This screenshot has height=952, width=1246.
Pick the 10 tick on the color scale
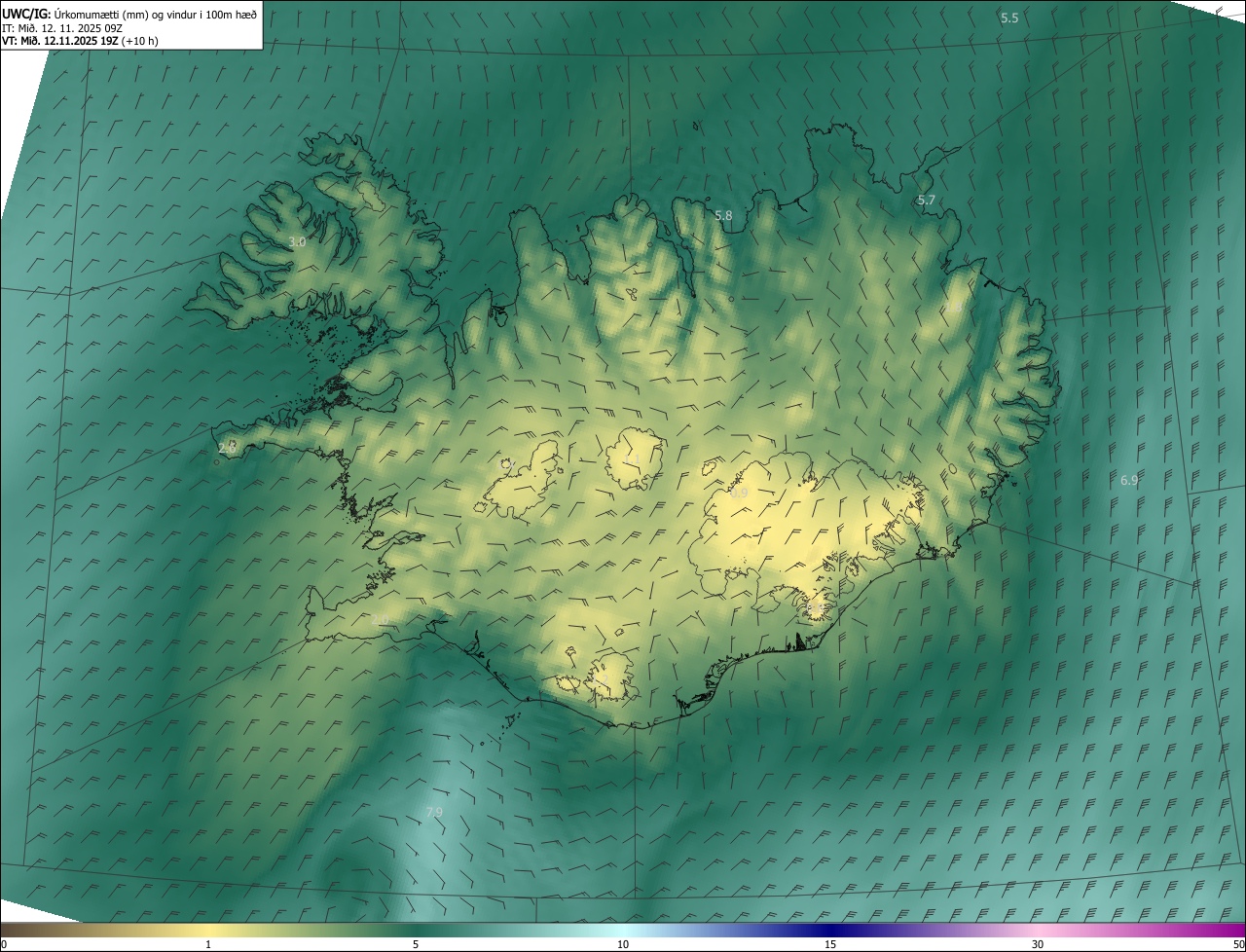[x=623, y=944]
